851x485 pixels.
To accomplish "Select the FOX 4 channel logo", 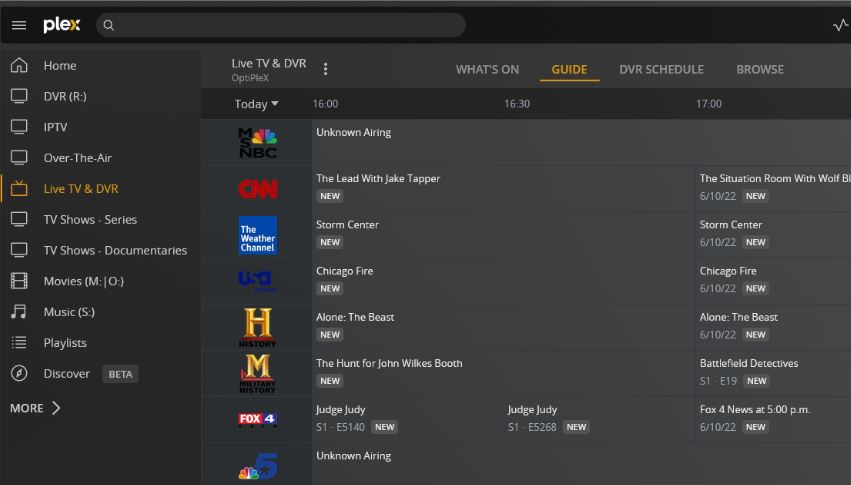I will [x=258, y=419].
